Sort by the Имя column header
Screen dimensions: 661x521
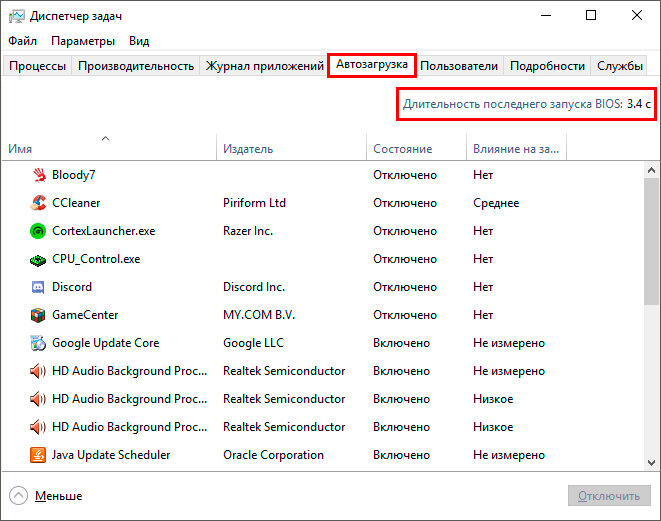110,149
